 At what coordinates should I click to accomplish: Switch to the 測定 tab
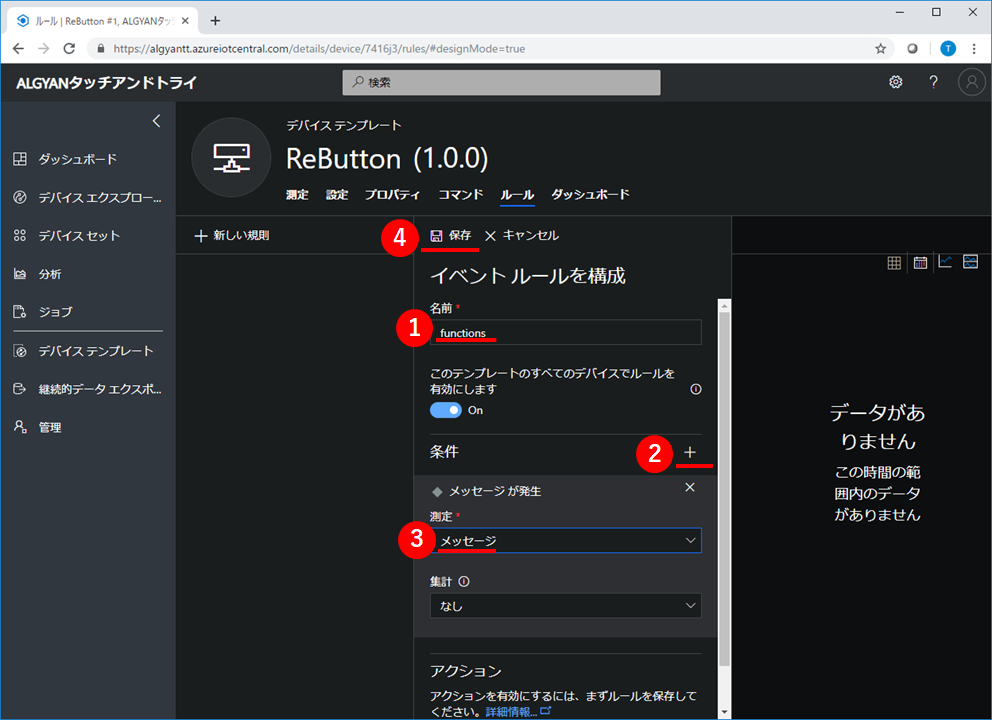point(297,194)
